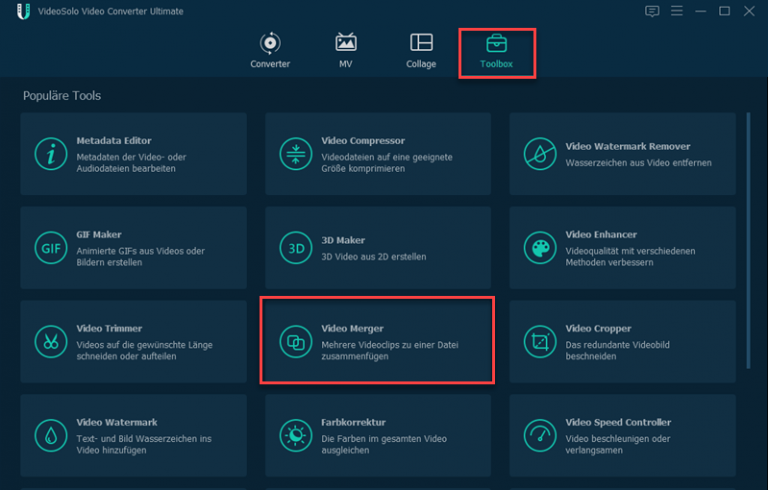
Task: Click the Farbkorrektur sun icon
Action: (x=296, y=436)
